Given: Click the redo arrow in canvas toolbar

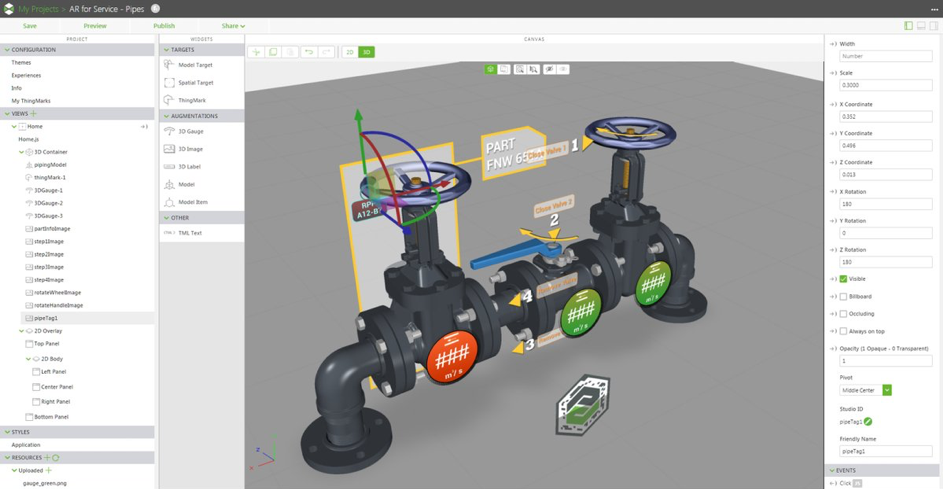Looking at the screenshot, I should tap(326, 52).
